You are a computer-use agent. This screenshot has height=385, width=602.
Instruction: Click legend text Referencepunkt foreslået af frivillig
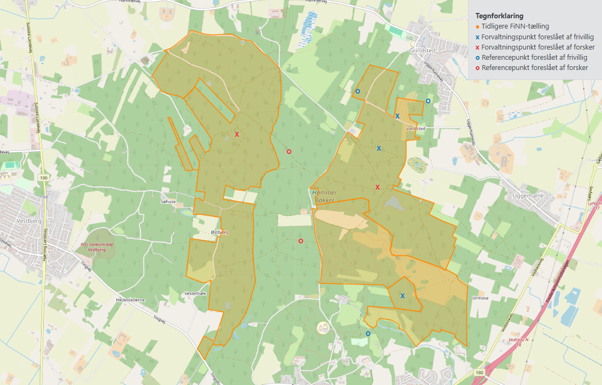534,58
